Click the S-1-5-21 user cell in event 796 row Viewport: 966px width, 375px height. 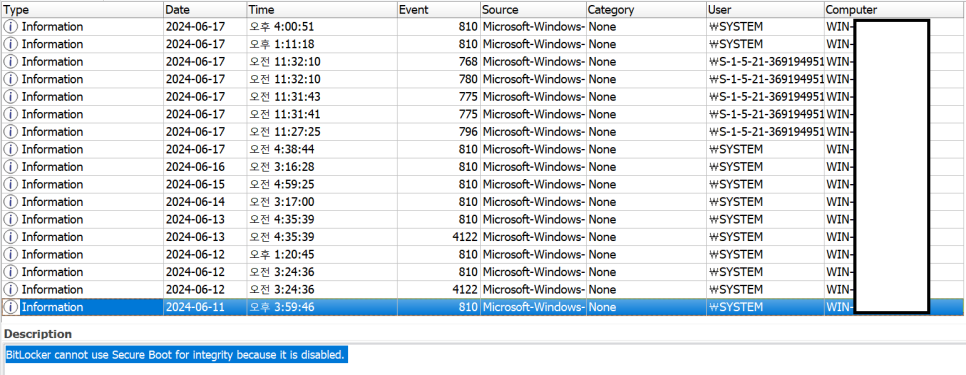click(766, 132)
